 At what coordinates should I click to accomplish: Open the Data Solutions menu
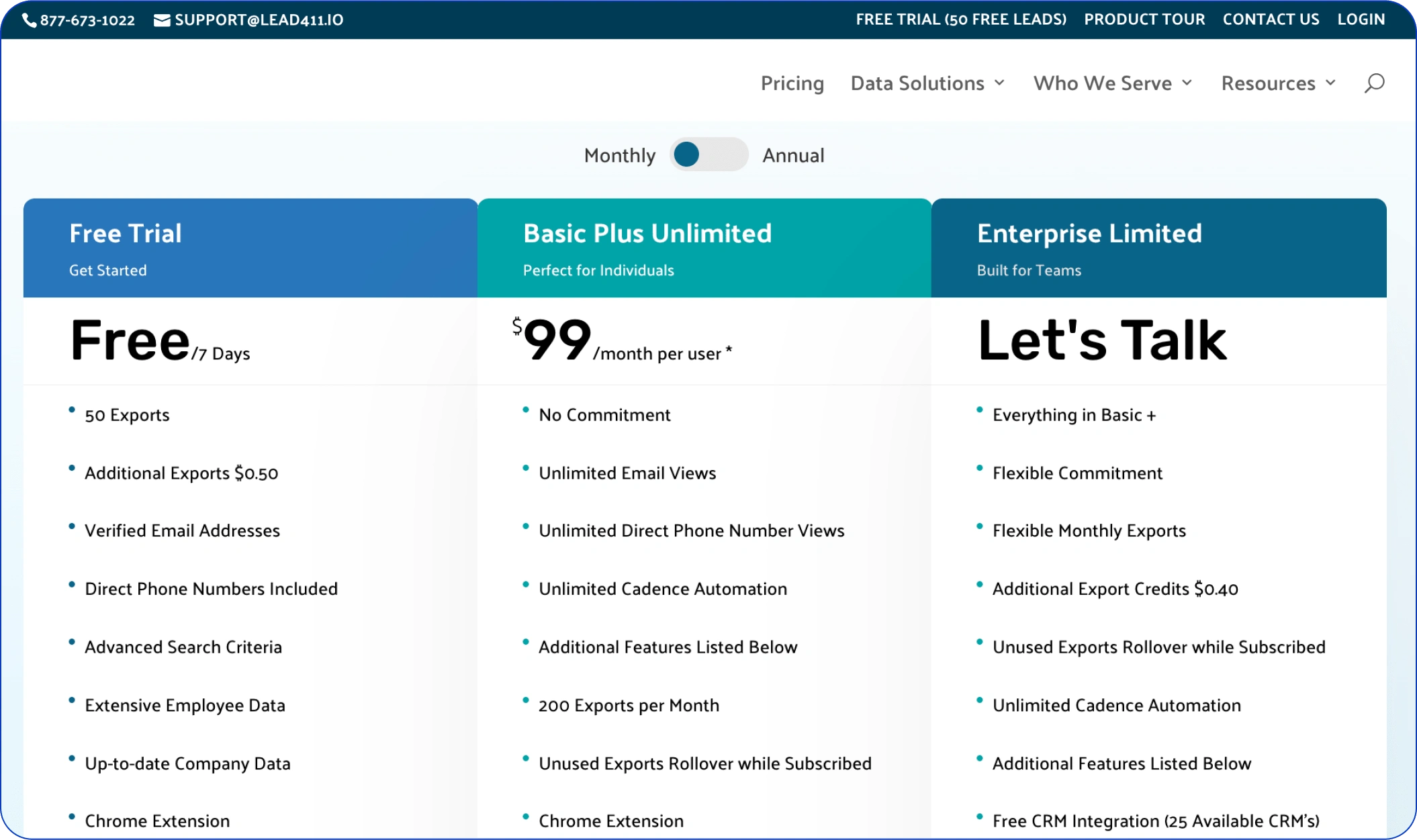(x=917, y=83)
